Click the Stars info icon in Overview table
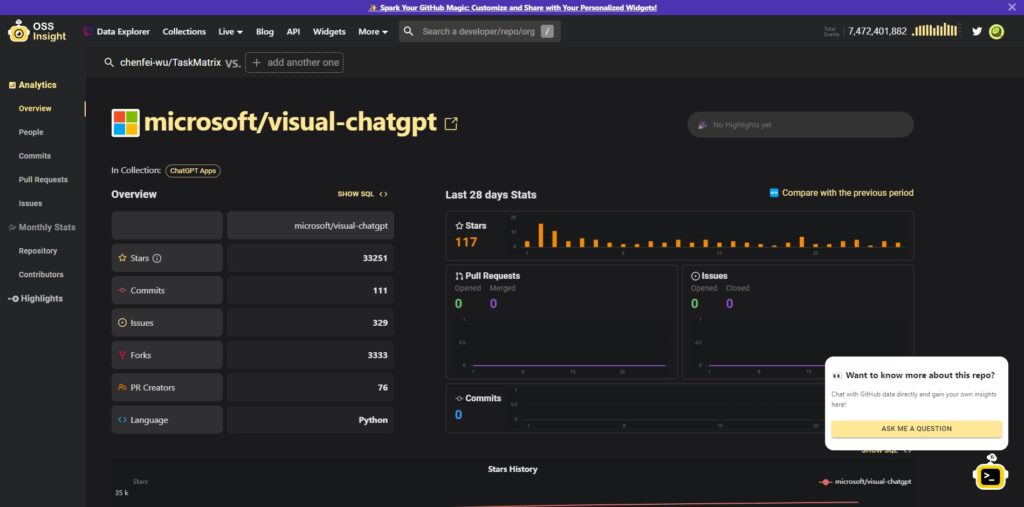Image resolution: width=1024 pixels, height=507 pixels. [157, 258]
